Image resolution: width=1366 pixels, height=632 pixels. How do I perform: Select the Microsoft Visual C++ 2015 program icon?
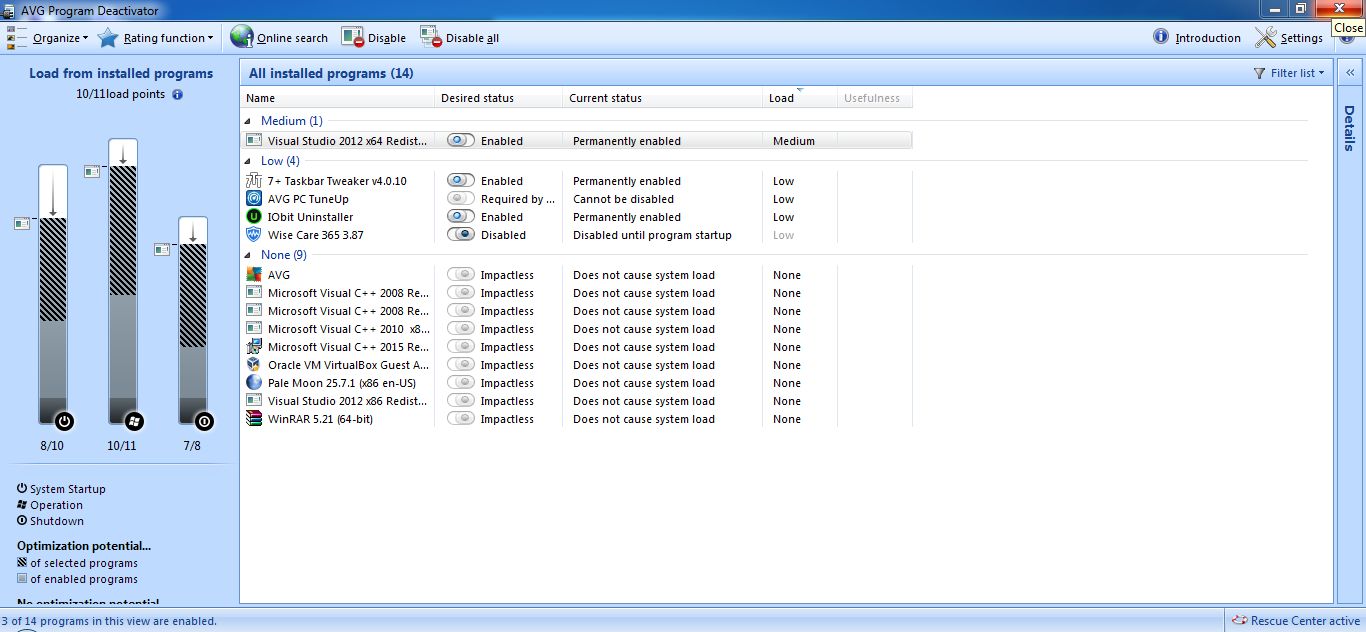point(254,347)
